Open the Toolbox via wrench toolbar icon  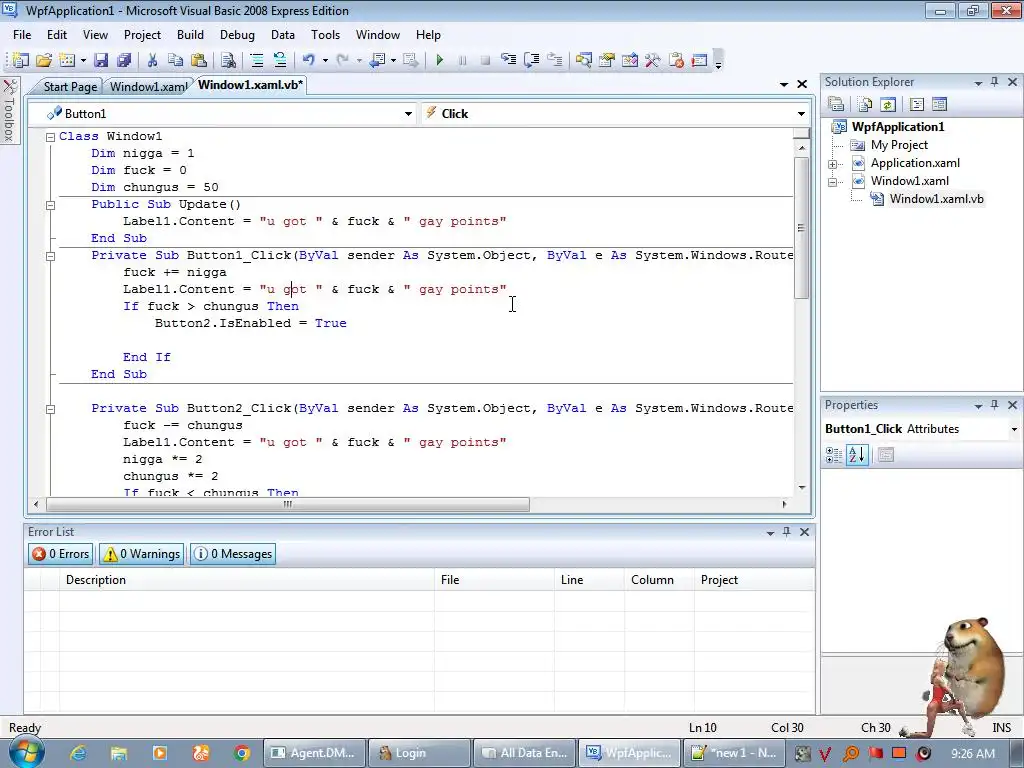click(x=652, y=61)
